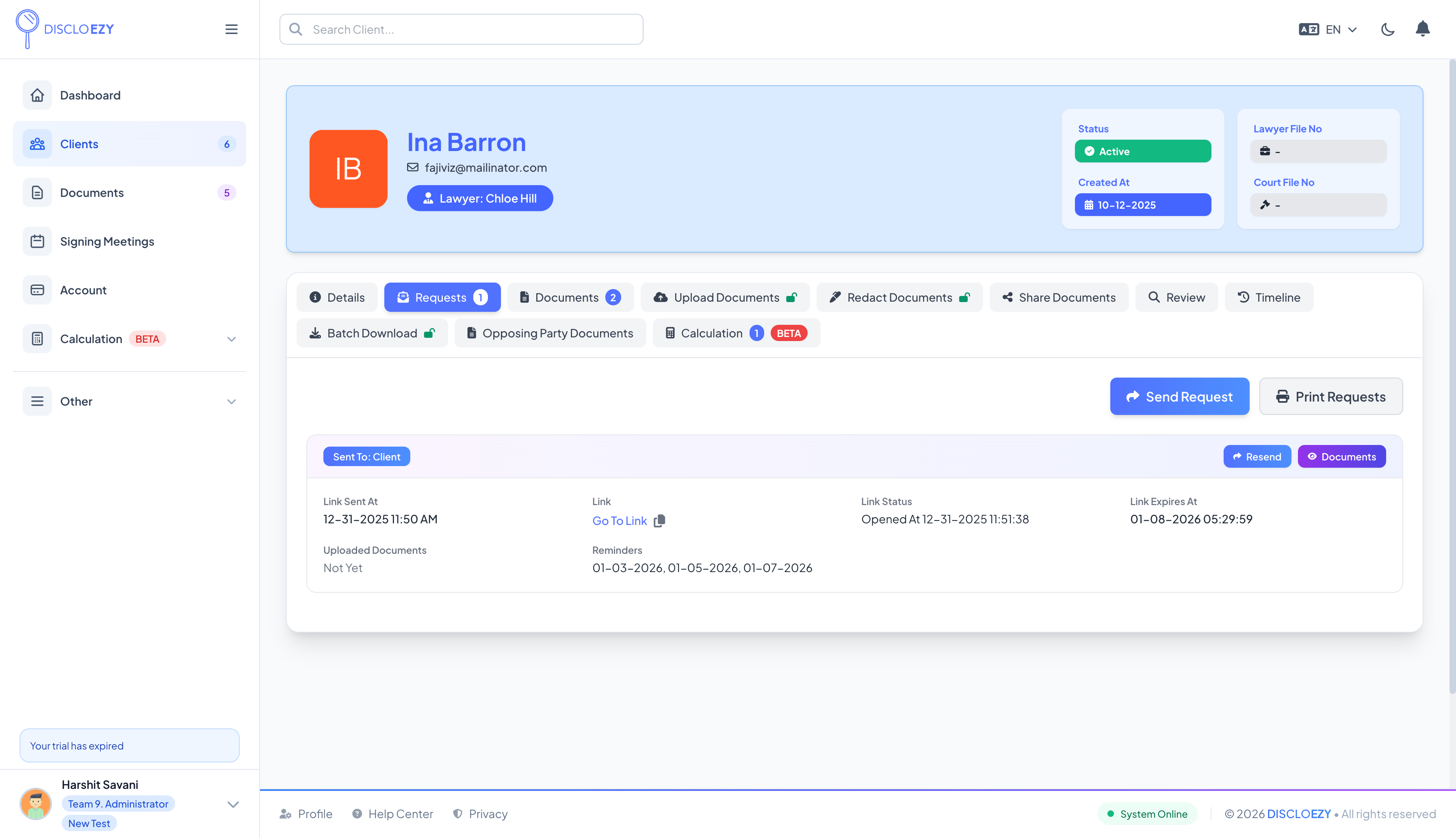Viewport: 1456px width, 838px height.
Task: View request Documents with eye button
Action: point(1341,456)
